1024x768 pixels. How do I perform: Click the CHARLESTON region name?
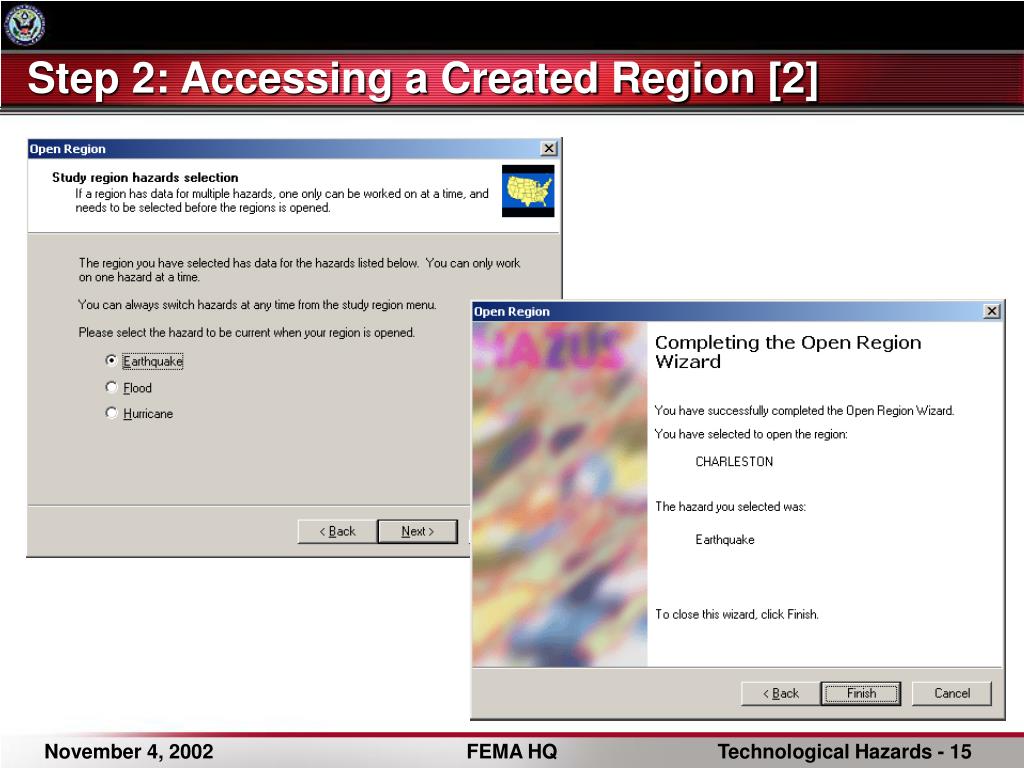[x=734, y=462]
